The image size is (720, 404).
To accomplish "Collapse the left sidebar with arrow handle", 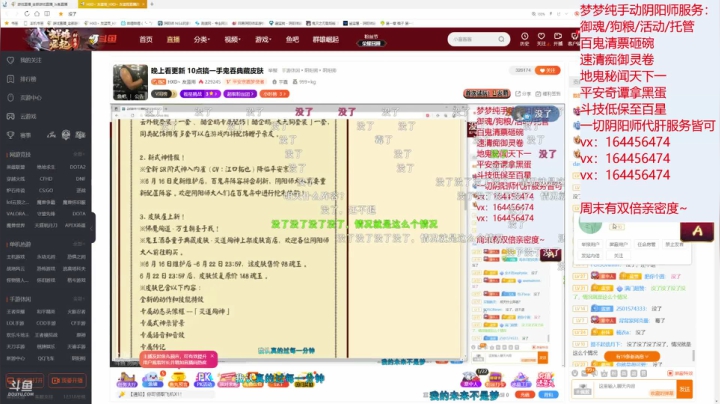I will 92,227.
